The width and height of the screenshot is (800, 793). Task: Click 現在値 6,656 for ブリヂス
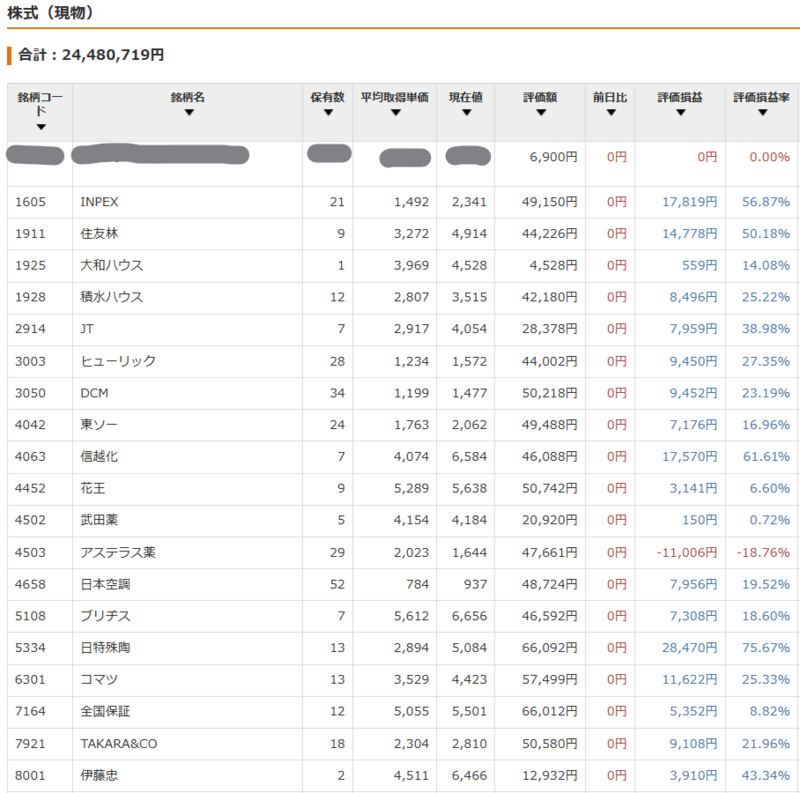point(469,616)
